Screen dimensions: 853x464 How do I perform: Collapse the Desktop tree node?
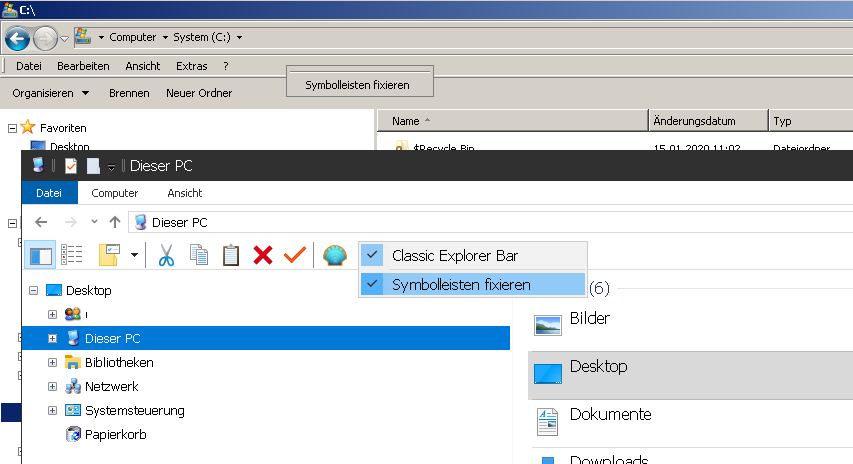pos(34,290)
